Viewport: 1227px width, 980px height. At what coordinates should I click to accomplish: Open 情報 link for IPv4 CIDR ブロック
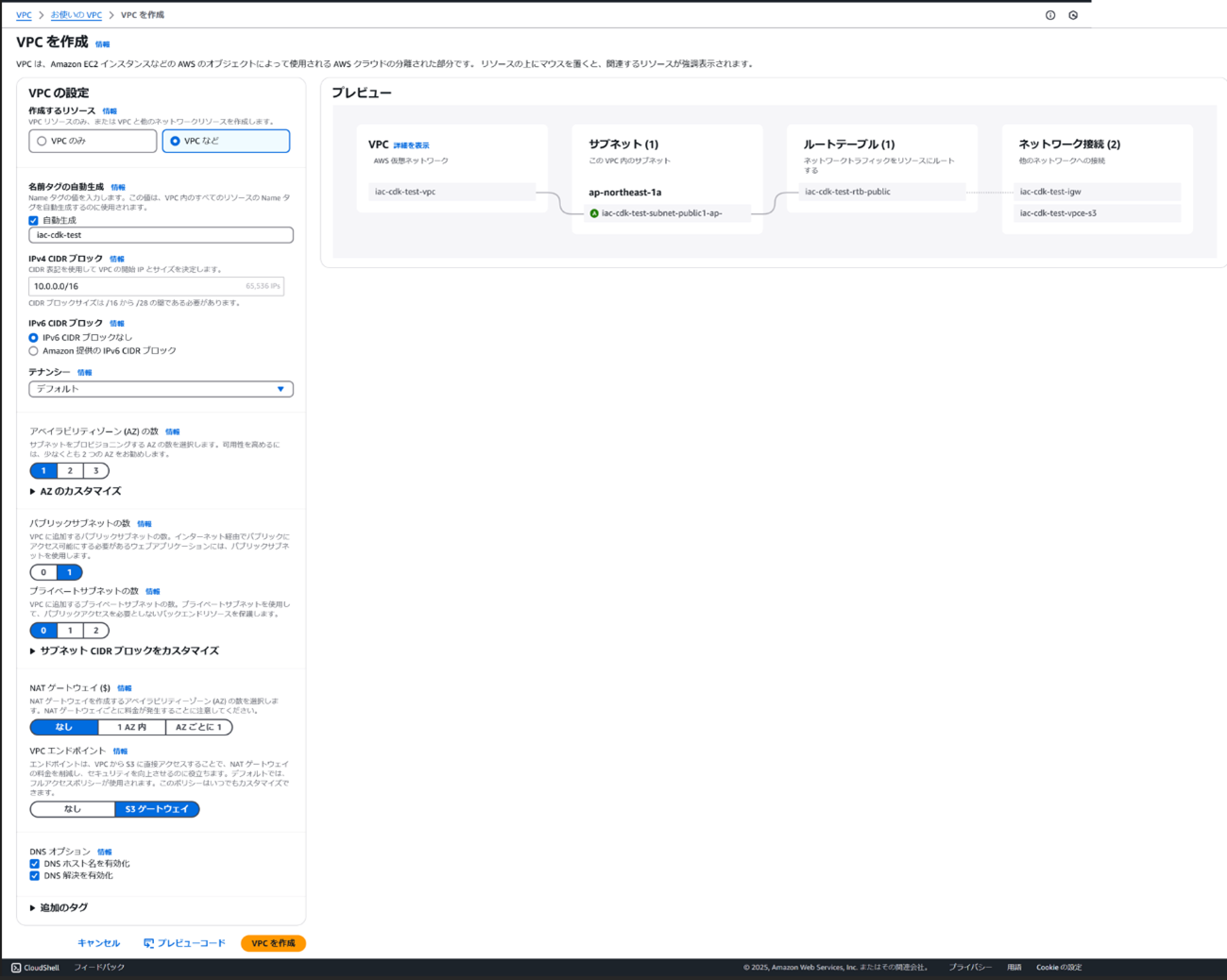[x=117, y=259]
